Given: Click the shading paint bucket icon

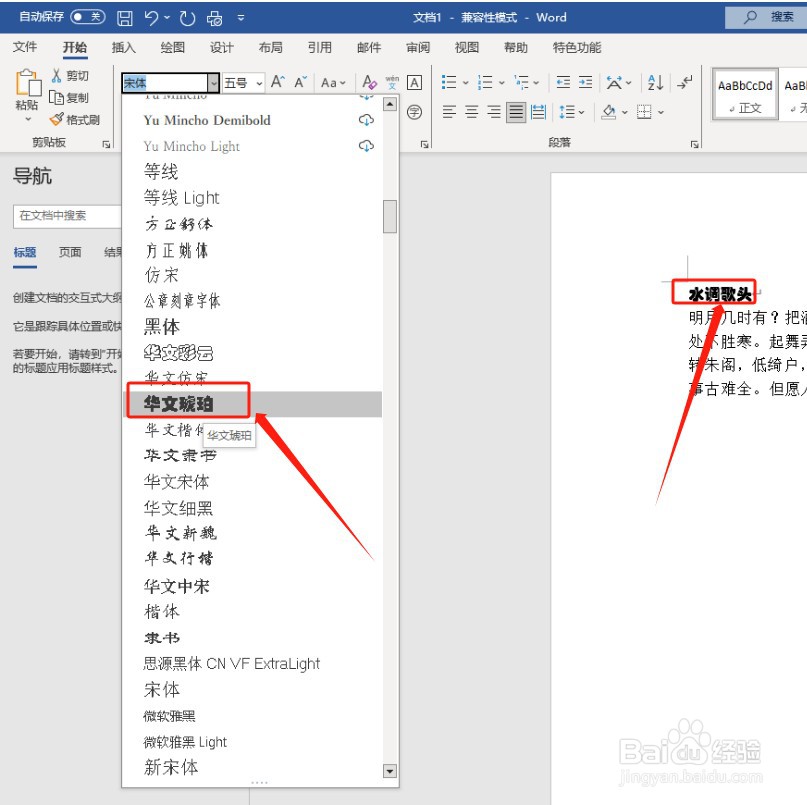Looking at the screenshot, I should pos(609,112).
